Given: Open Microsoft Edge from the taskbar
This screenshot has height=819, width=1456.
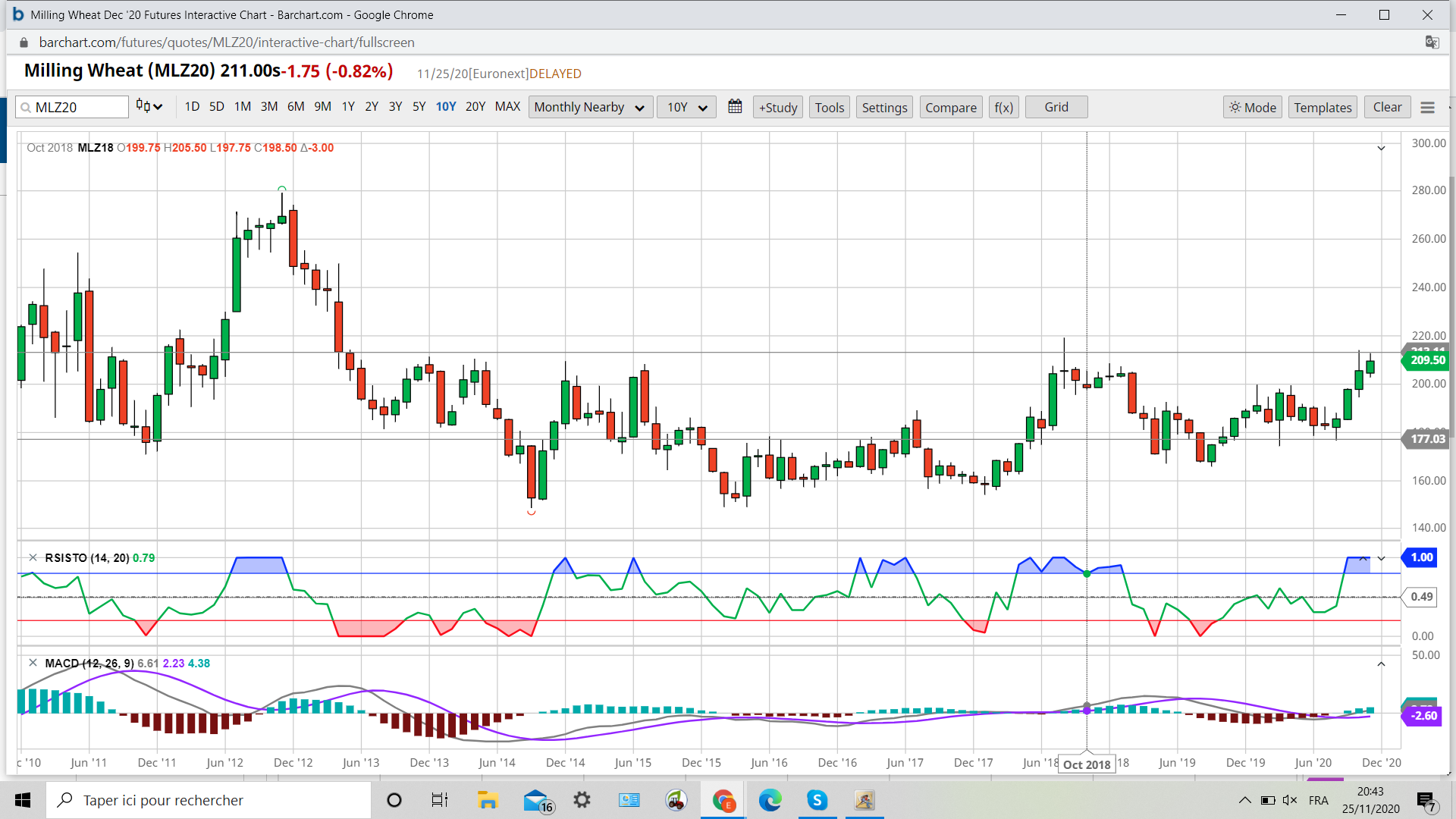Looking at the screenshot, I should click(770, 800).
